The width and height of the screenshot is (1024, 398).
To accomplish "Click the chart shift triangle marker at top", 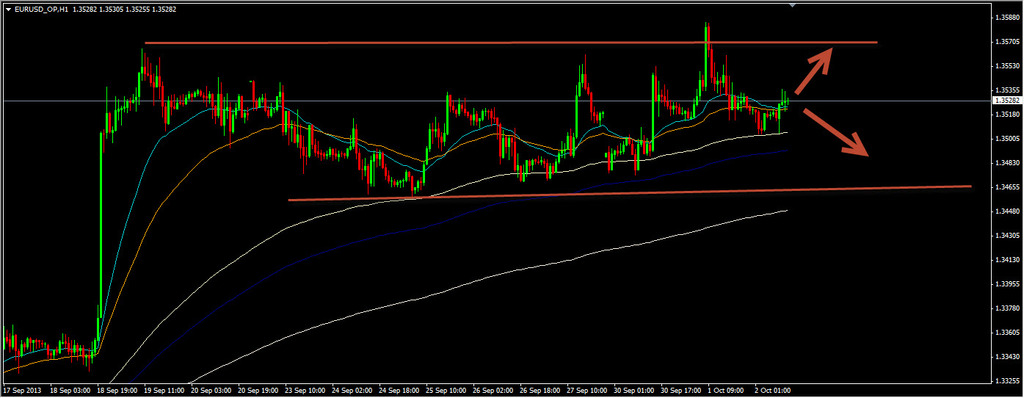I will (x=792, y=5).
